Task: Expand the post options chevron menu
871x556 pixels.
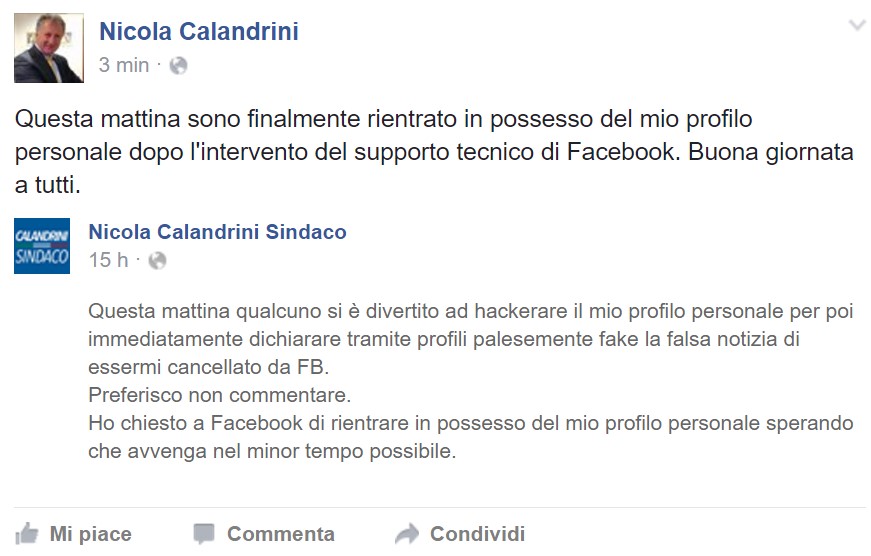Action: pos(857,26)
